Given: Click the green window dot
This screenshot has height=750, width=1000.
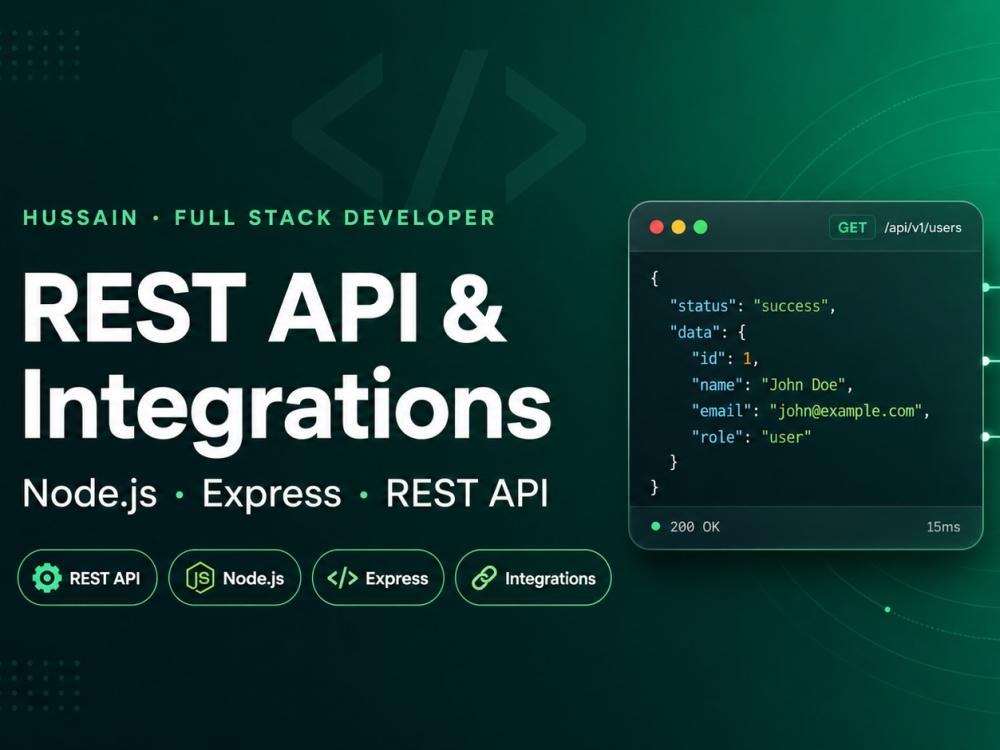Looking at the screenshot, I should tap(700, 227).
